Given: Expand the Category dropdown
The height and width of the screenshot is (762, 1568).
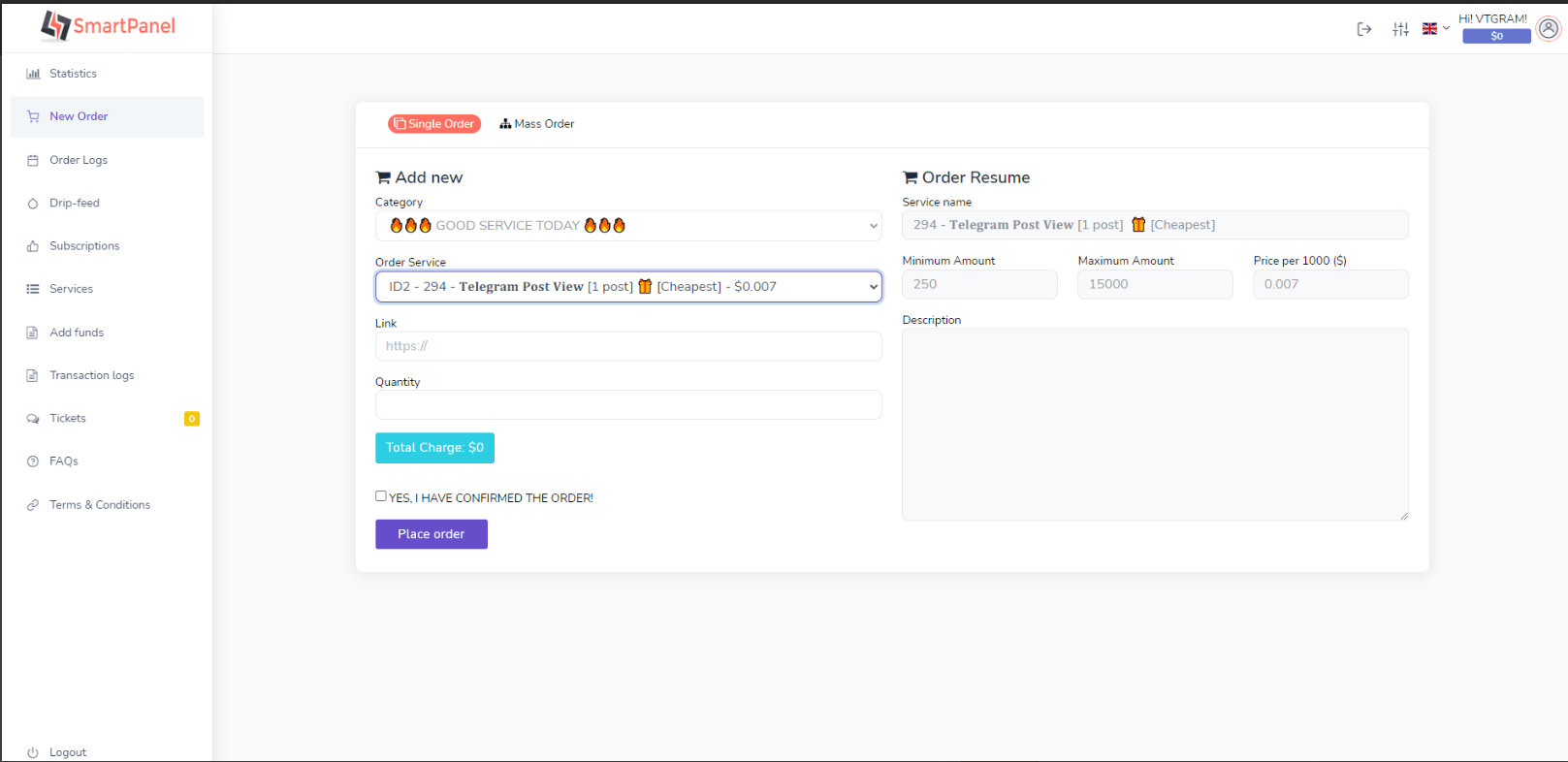Looking at the screenshot, I should (628, 226).
